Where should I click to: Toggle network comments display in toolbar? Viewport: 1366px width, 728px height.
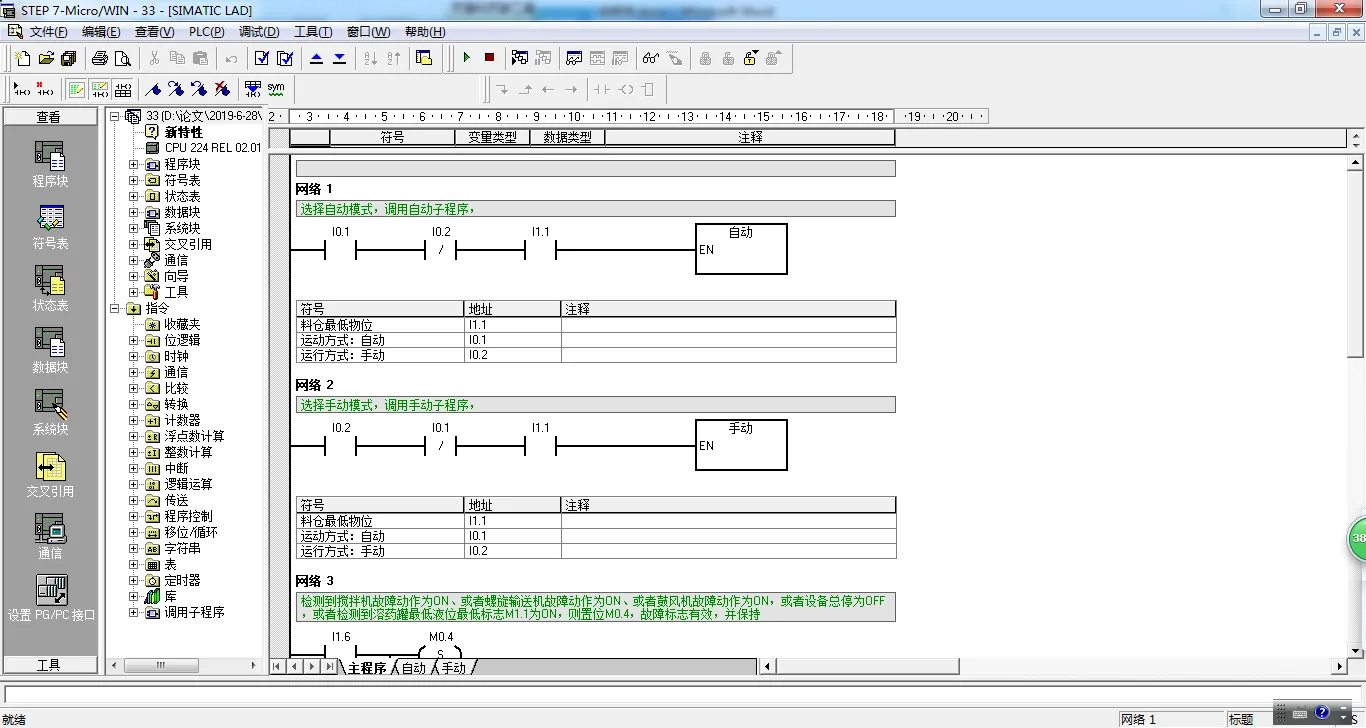100,89
